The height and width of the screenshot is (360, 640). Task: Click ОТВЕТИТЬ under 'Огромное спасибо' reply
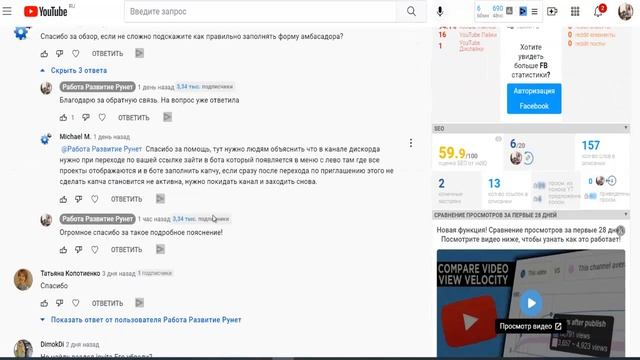[x=127, y=250]
